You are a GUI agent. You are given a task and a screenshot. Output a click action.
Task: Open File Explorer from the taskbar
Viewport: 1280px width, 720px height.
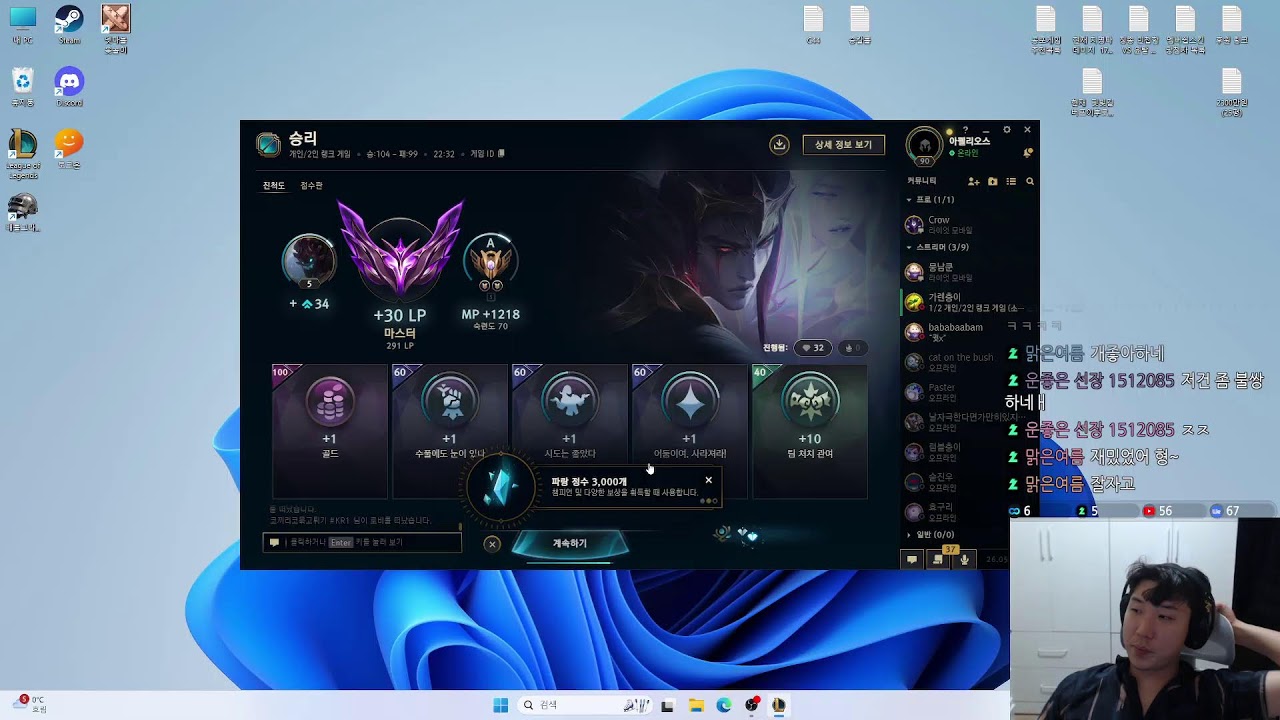pyautogui.click(x=696, y=705)
